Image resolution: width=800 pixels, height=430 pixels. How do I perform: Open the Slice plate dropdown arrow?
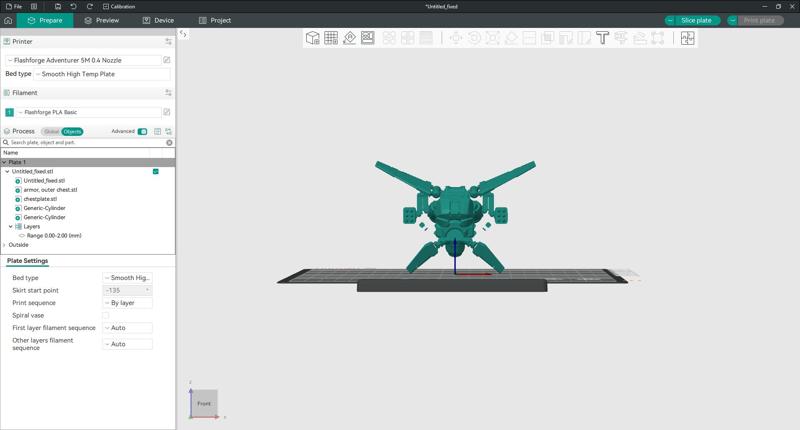click(670, 20)
